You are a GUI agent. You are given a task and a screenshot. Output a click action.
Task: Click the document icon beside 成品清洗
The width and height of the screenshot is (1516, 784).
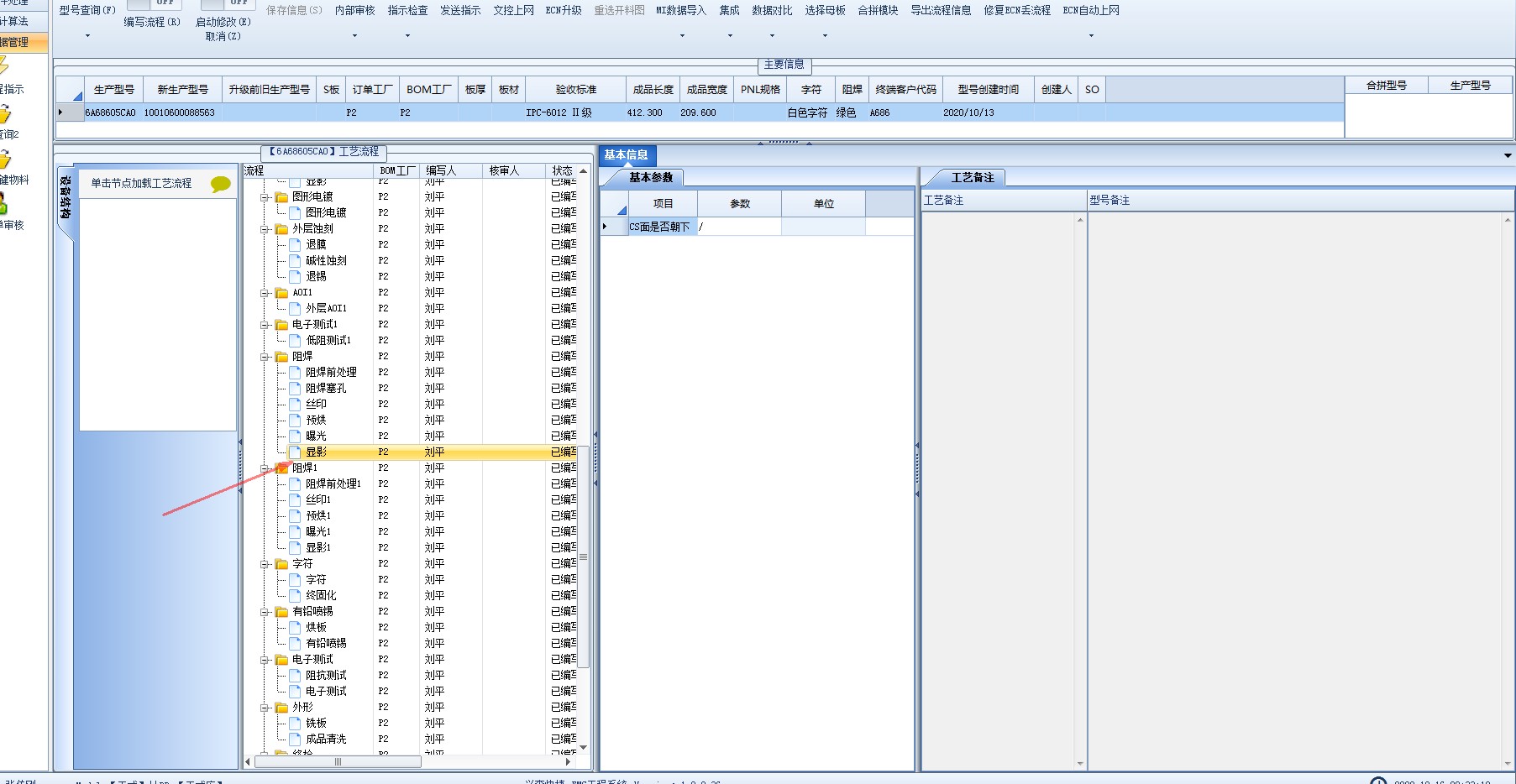point(295,739)
